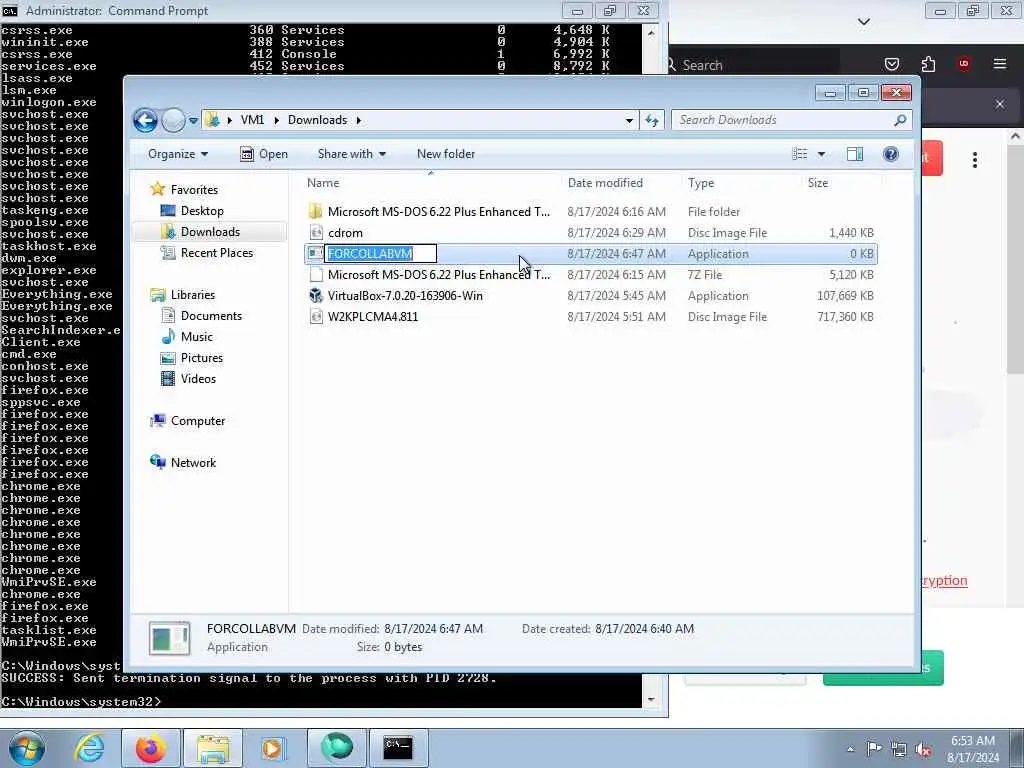Click the Command Prompt scrollbar up arrow
The image size is (1024, 768).
point(651,31)
